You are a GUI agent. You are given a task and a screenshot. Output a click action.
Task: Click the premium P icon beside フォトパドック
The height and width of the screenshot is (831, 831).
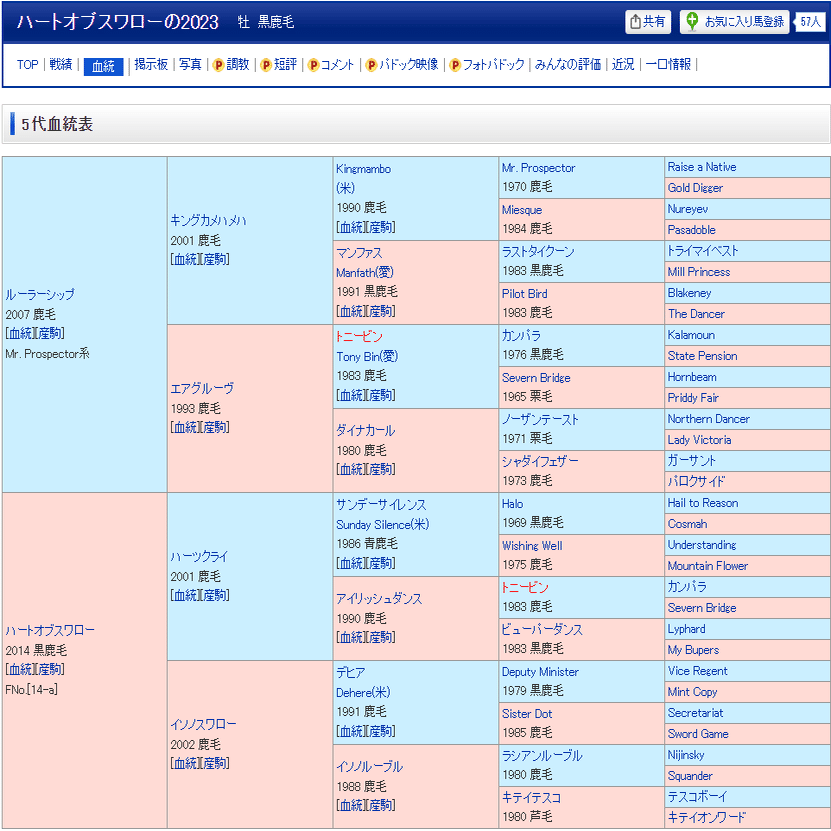click(455, 65)
